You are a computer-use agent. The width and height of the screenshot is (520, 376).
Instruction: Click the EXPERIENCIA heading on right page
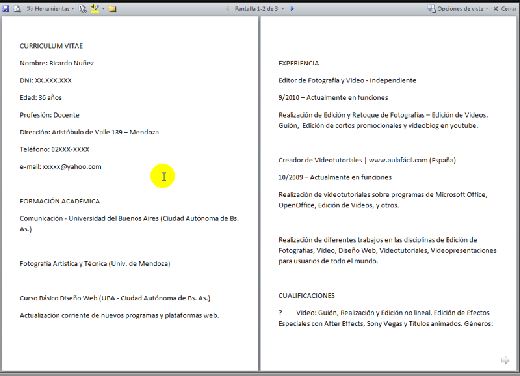click(x=299, y=63)
